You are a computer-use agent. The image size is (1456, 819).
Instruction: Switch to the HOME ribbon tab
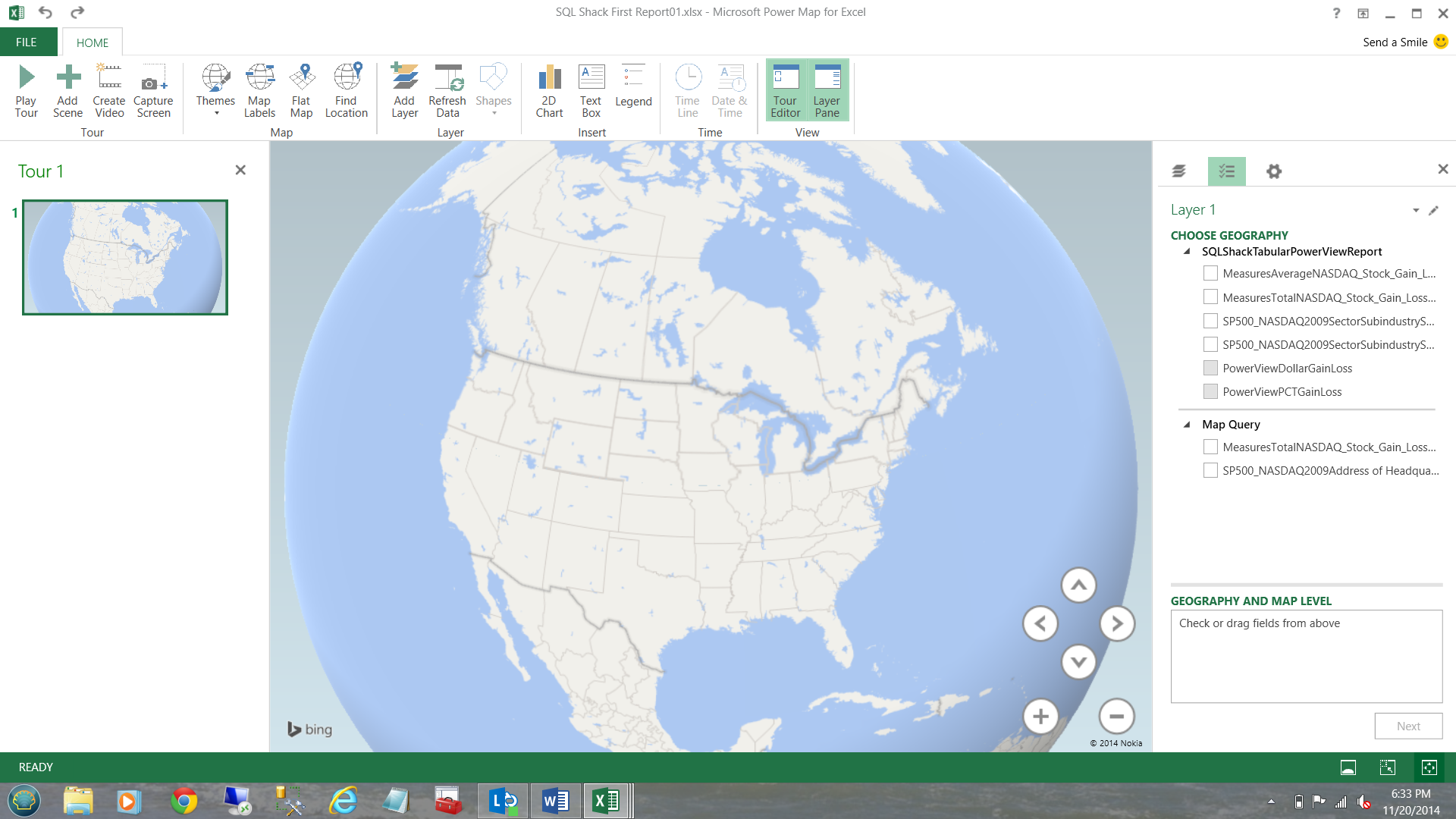pos(92,42)
